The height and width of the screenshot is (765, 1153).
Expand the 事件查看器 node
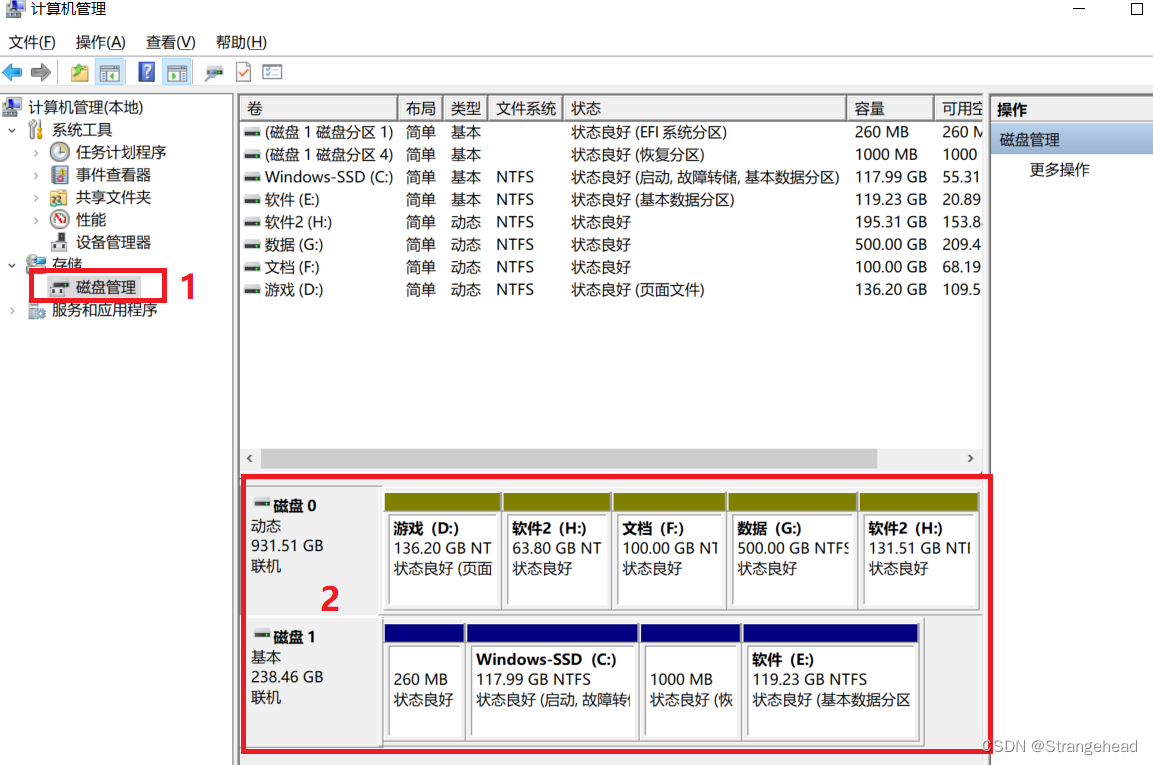(x=36, y=175)
